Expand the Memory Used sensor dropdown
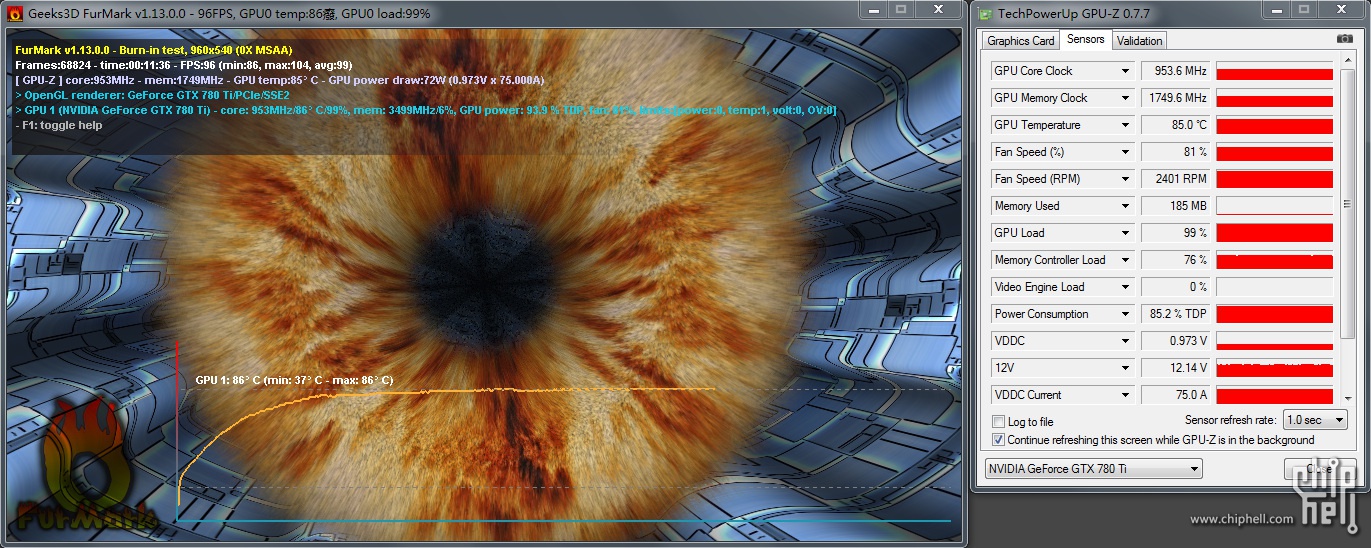This screenshot has height=548, width=1371. pos(1125,206)
